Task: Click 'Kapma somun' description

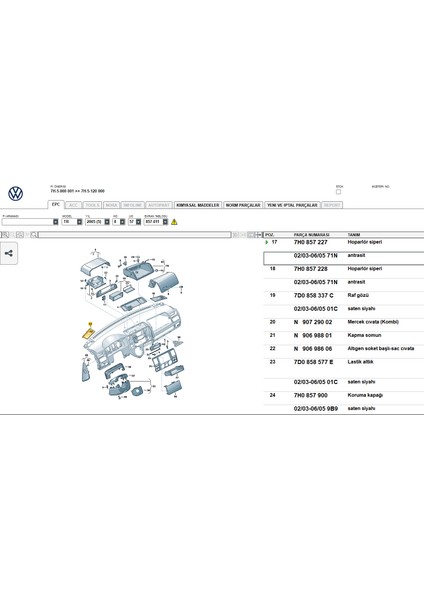Action: pyautogui.click(x=364, y=335)
